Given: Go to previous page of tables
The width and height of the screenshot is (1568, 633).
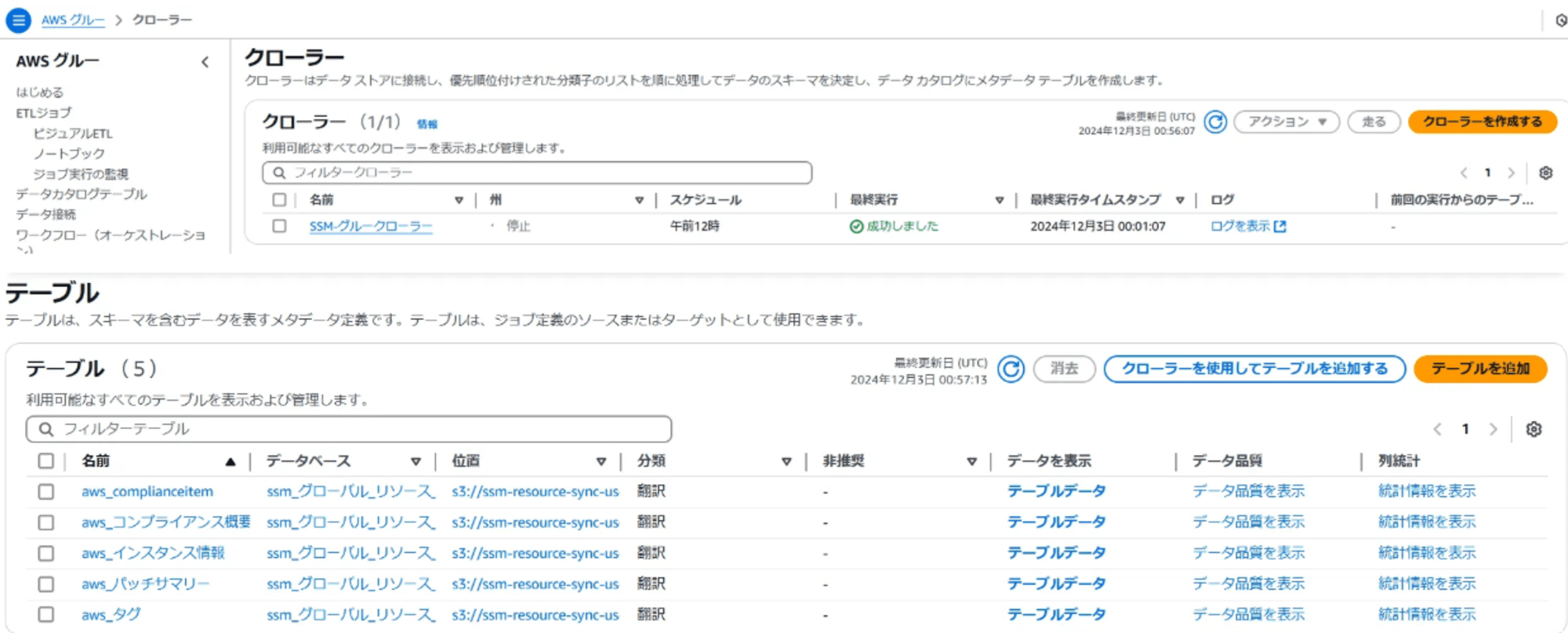Looking at the screenshot, I should tap(1437, 429).
